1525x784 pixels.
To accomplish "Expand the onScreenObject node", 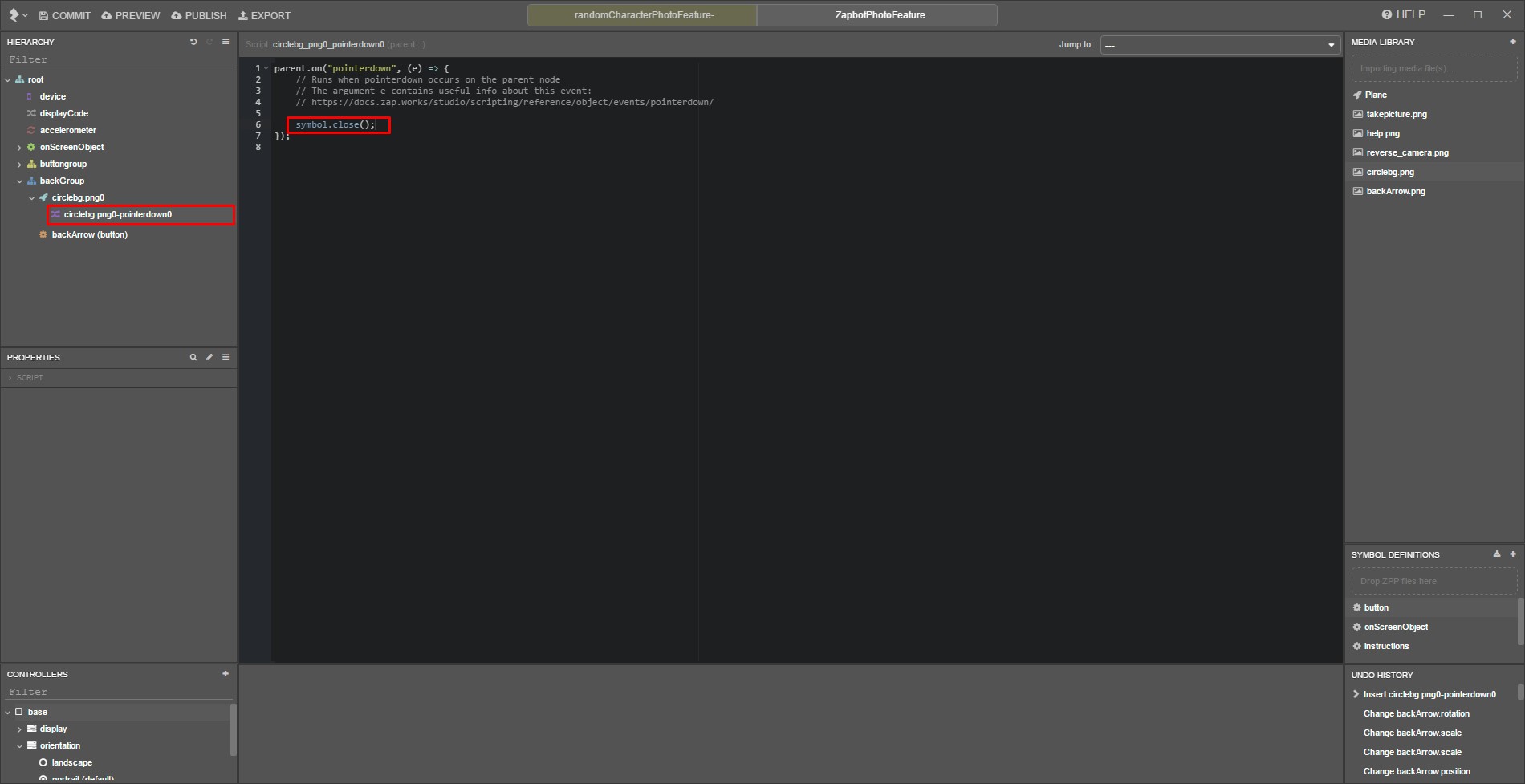I will click(19, 148).
